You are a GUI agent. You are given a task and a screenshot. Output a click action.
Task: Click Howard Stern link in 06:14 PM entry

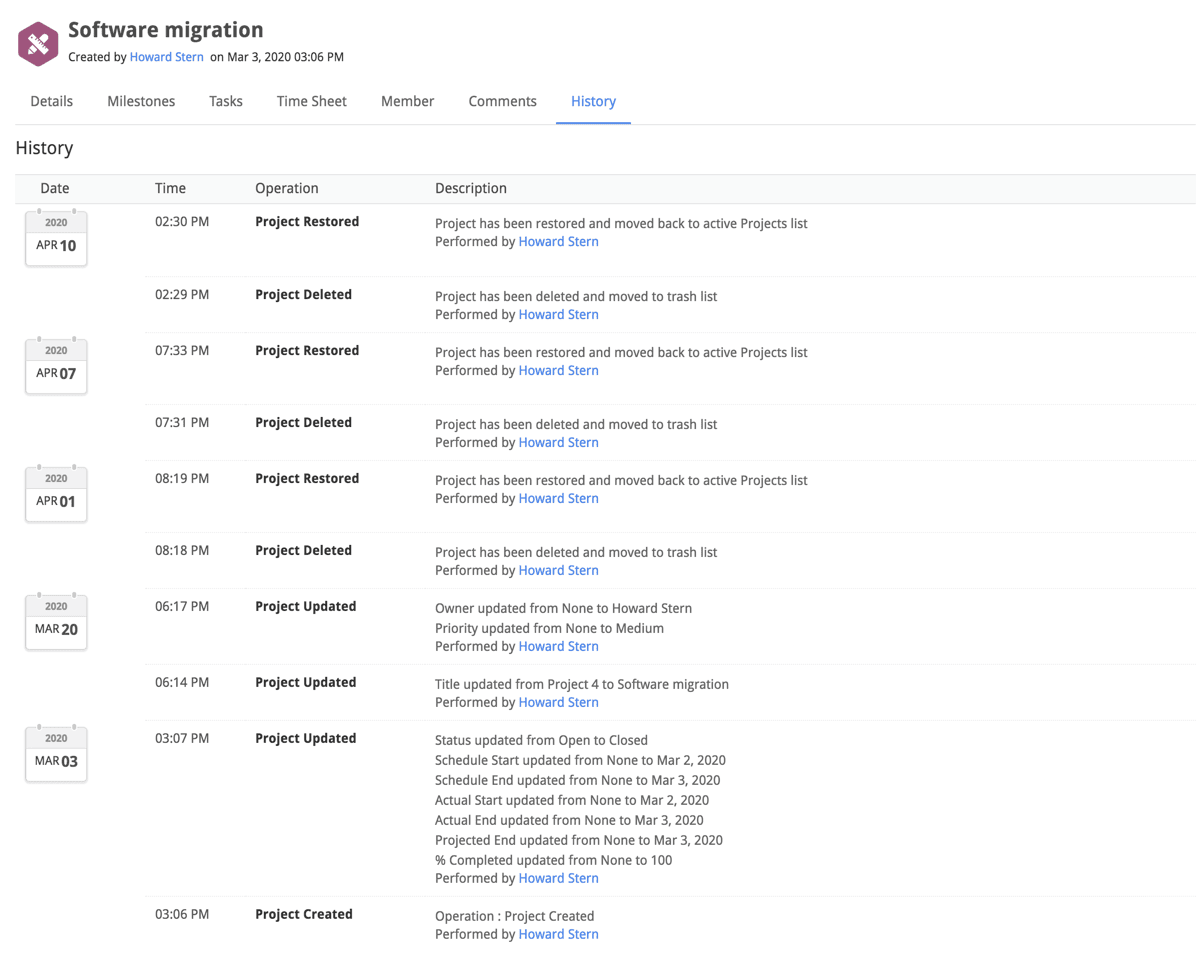pyautogui.click(x=558, y=702)
